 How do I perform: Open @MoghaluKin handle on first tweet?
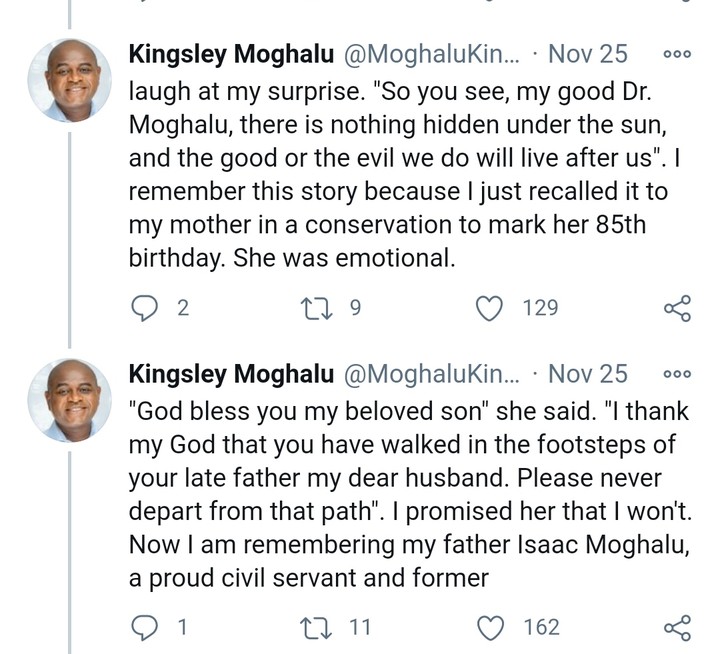click(431, 54)
